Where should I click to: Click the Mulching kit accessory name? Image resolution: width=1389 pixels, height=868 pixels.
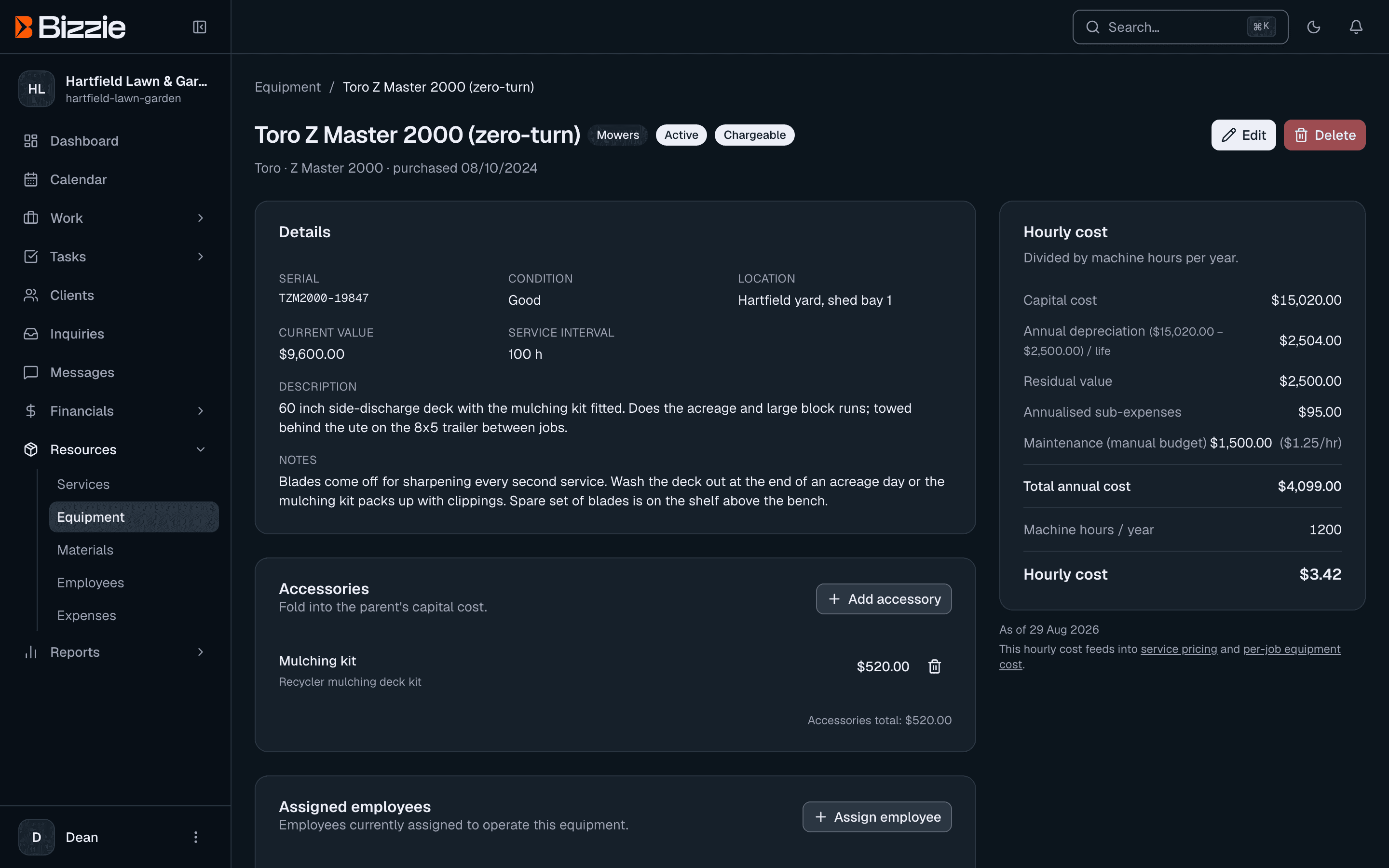[317, 661]
